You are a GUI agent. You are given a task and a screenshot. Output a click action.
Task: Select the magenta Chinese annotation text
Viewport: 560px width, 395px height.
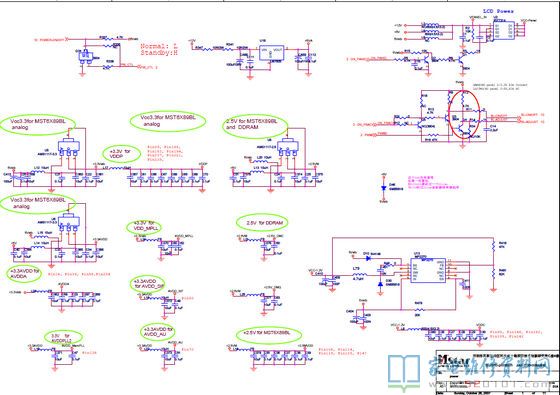[433, 182]
